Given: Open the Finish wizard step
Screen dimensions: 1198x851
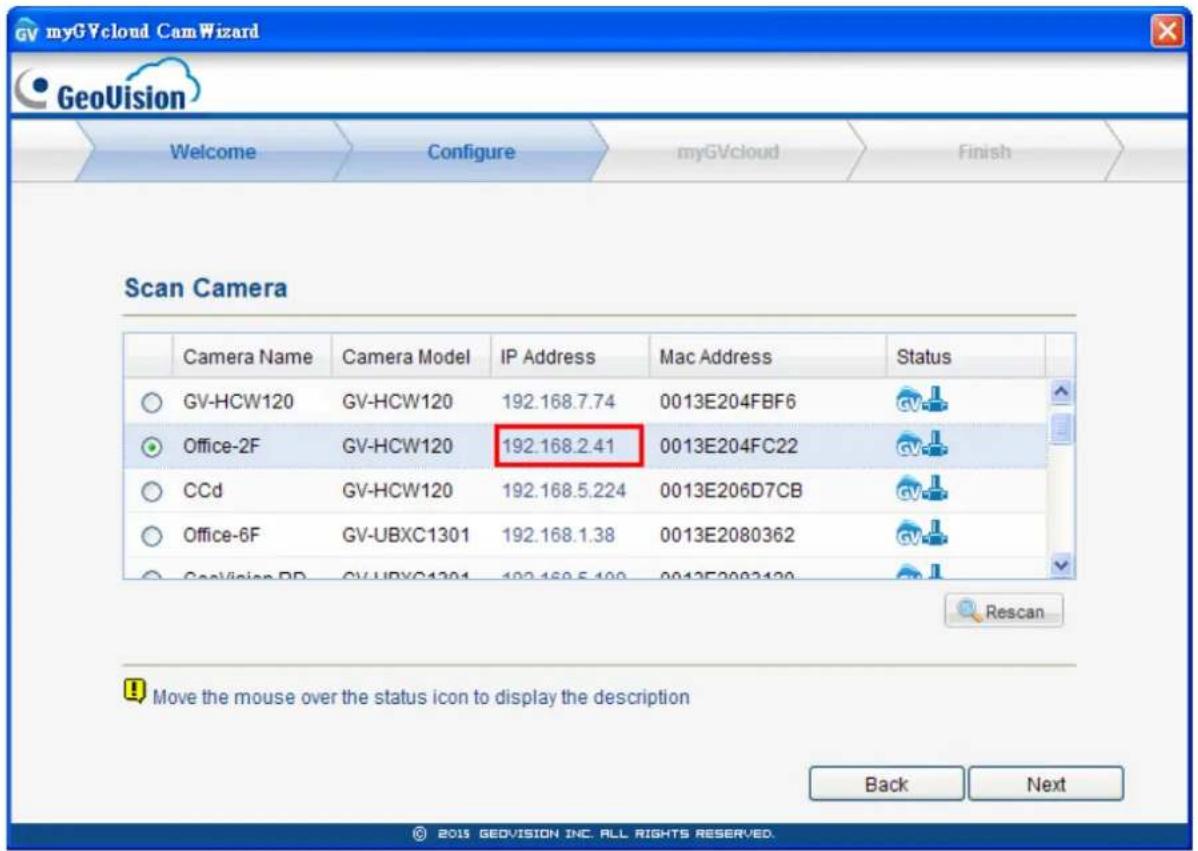Looking at the screenshot, I should tap(984, 151).
